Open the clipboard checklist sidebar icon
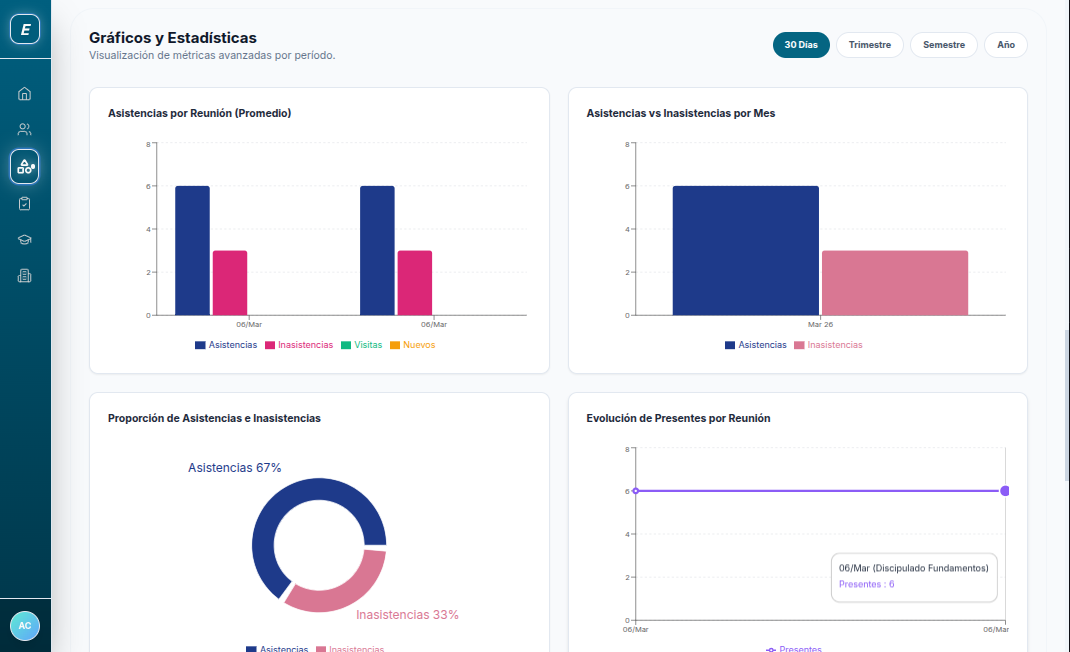1070x652 pixels. click(25, 203)
